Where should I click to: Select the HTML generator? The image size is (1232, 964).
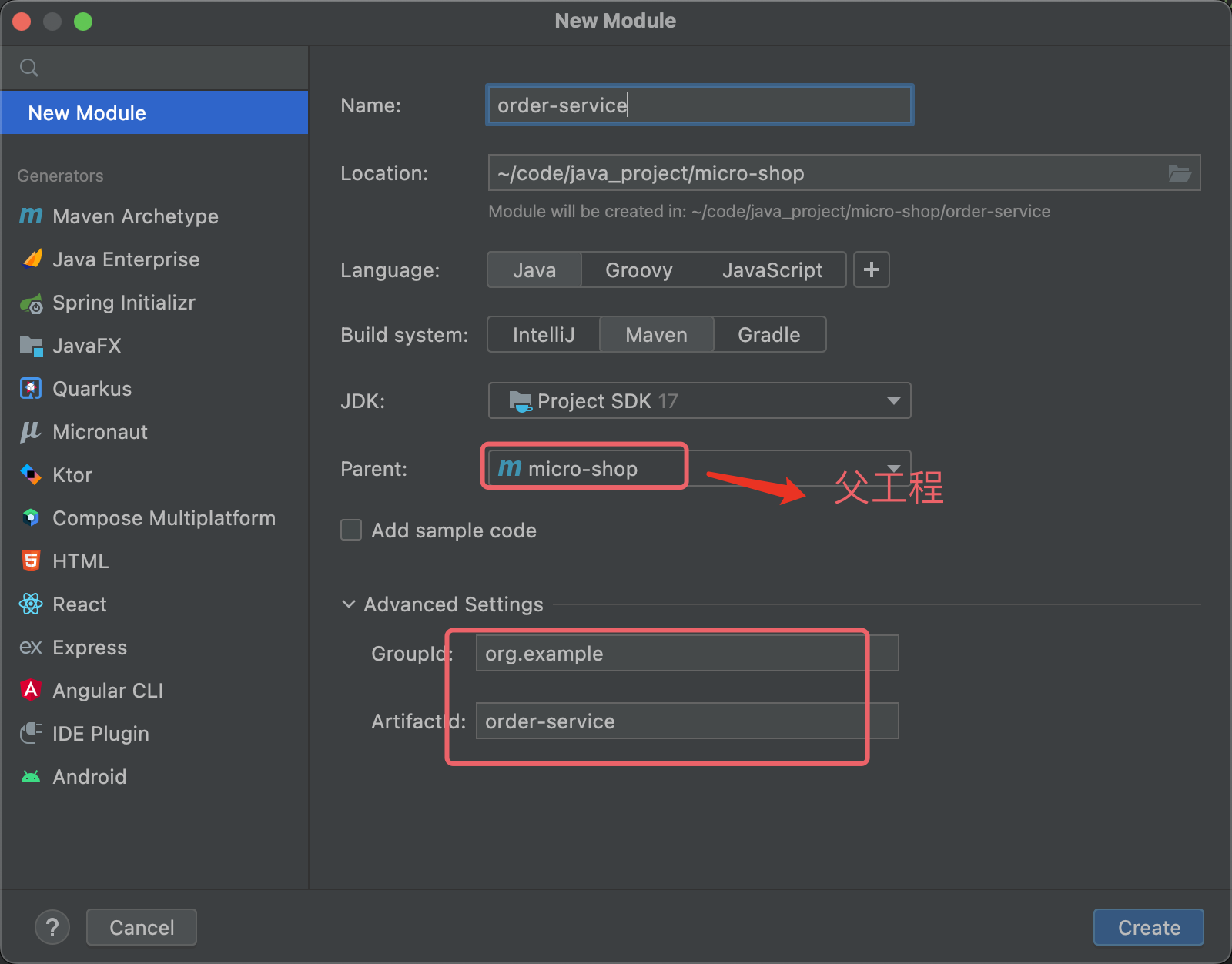point(155,561)
